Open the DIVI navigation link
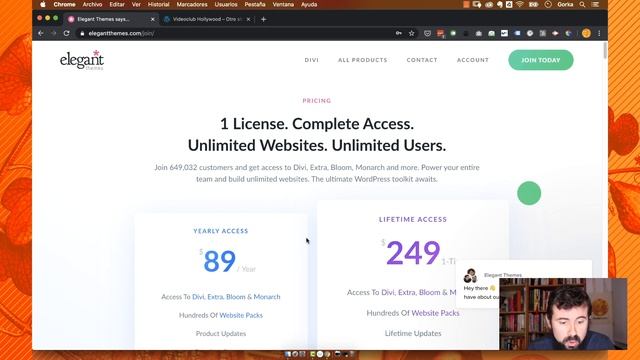640x360 pixels. [311, 60]
